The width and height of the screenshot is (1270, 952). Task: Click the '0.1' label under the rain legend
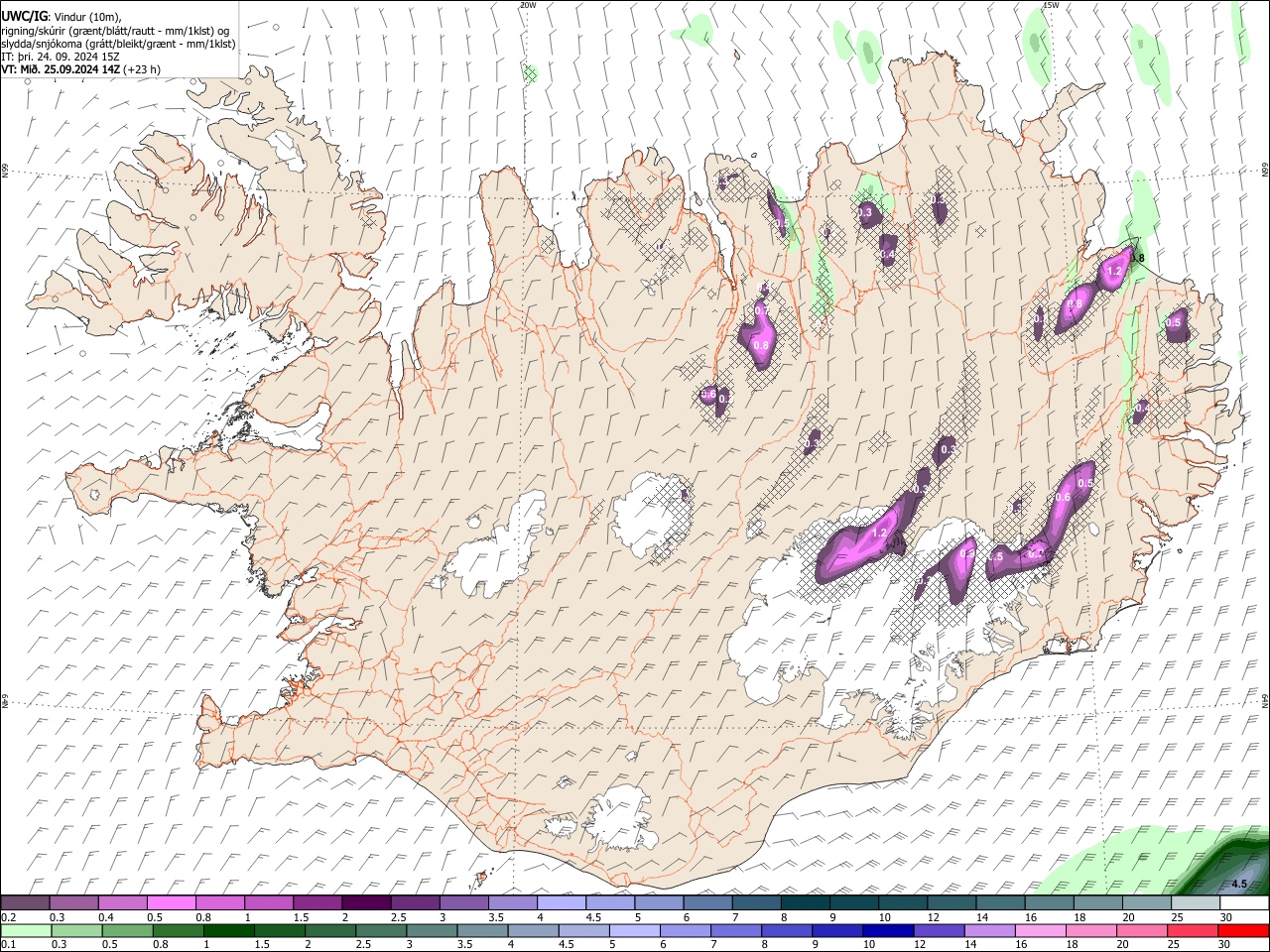tap(9, 944)
